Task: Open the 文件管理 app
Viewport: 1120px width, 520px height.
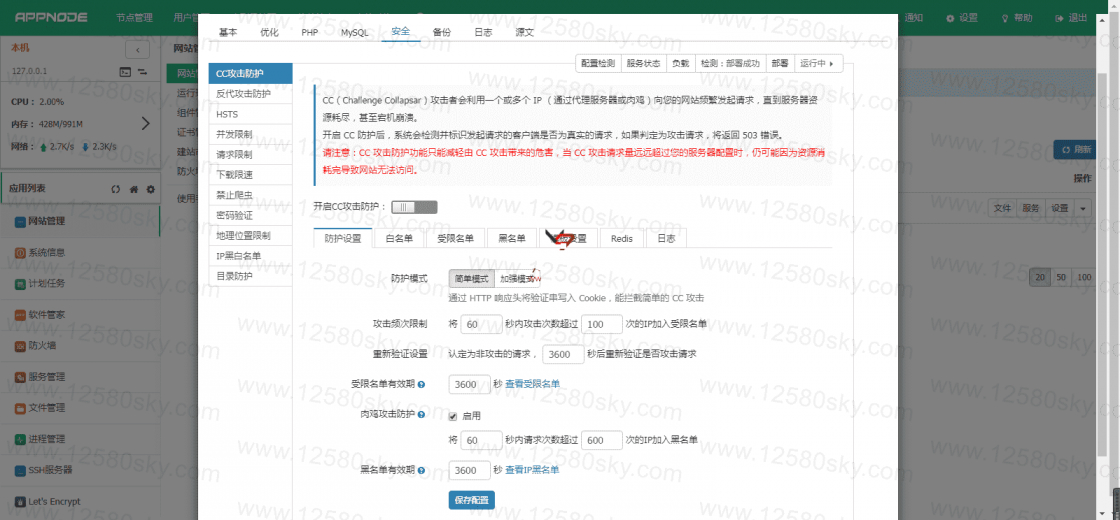Action: click(x=80, y=408)
